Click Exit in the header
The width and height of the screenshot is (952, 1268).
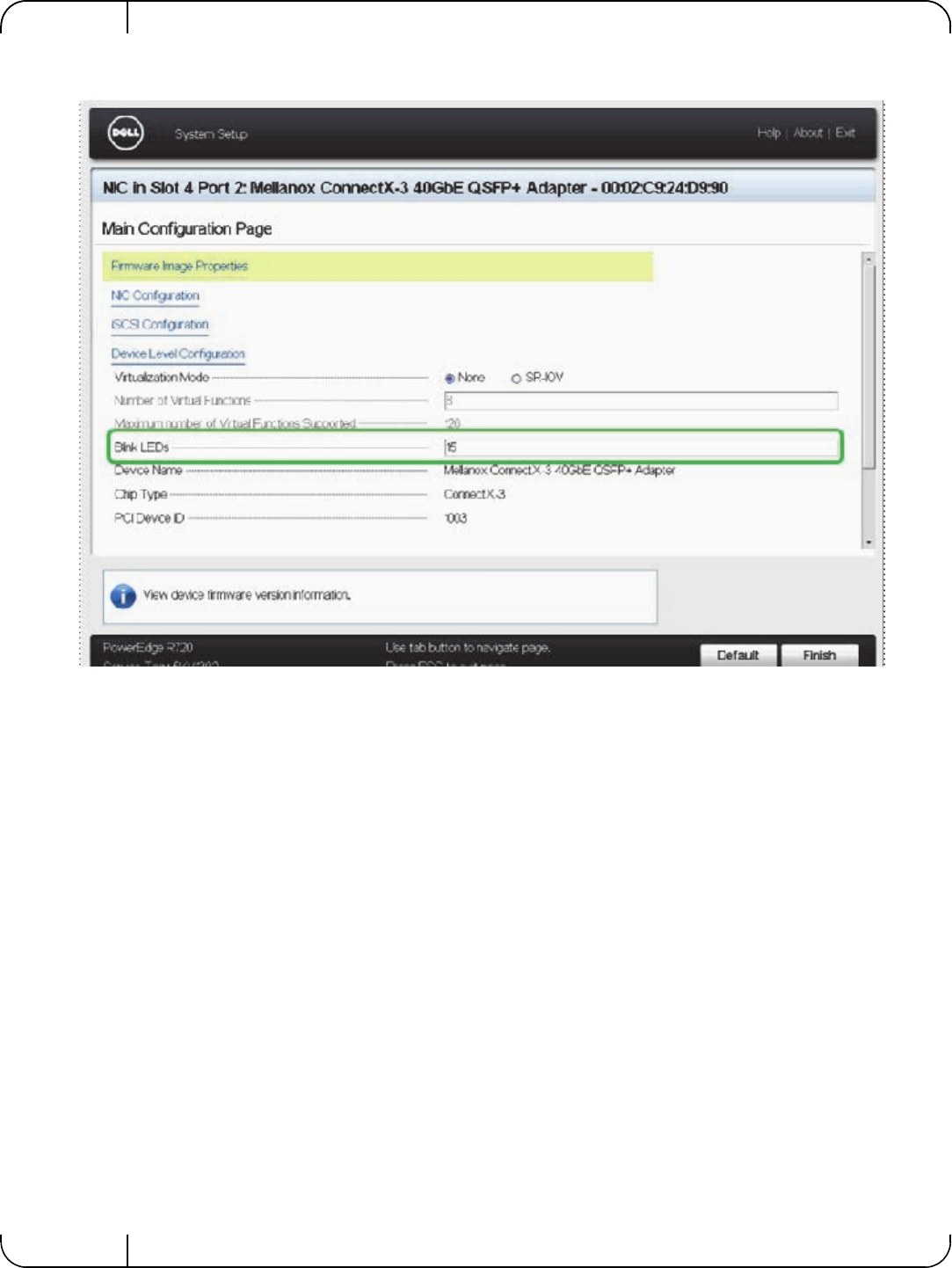[x=846, y=133]
